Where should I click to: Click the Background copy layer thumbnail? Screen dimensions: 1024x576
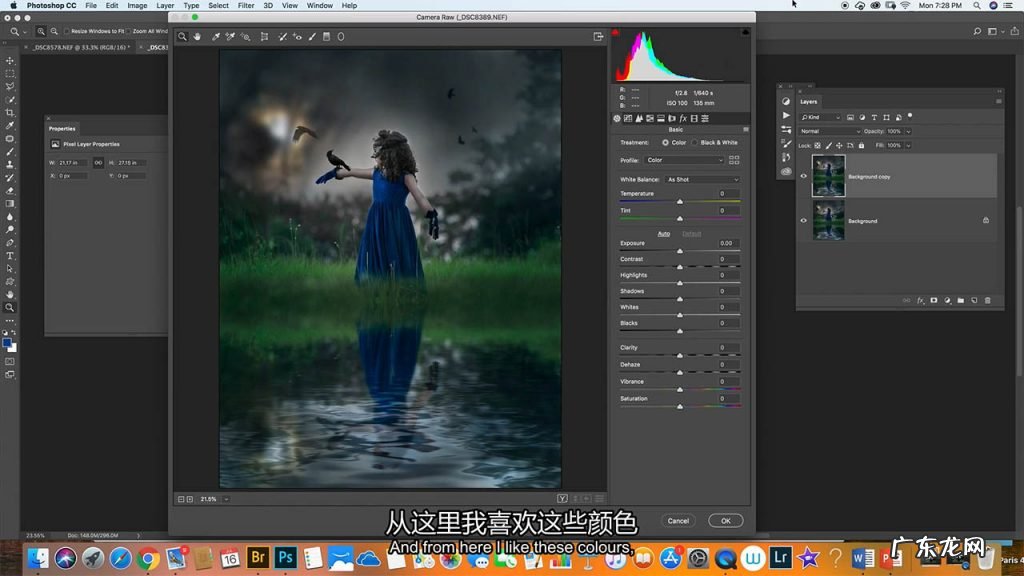click(x=828, y=176)
